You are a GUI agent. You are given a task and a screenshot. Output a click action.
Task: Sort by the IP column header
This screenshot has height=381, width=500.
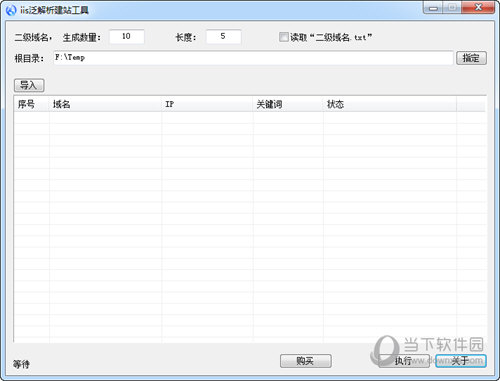click(x=207, y=104)
